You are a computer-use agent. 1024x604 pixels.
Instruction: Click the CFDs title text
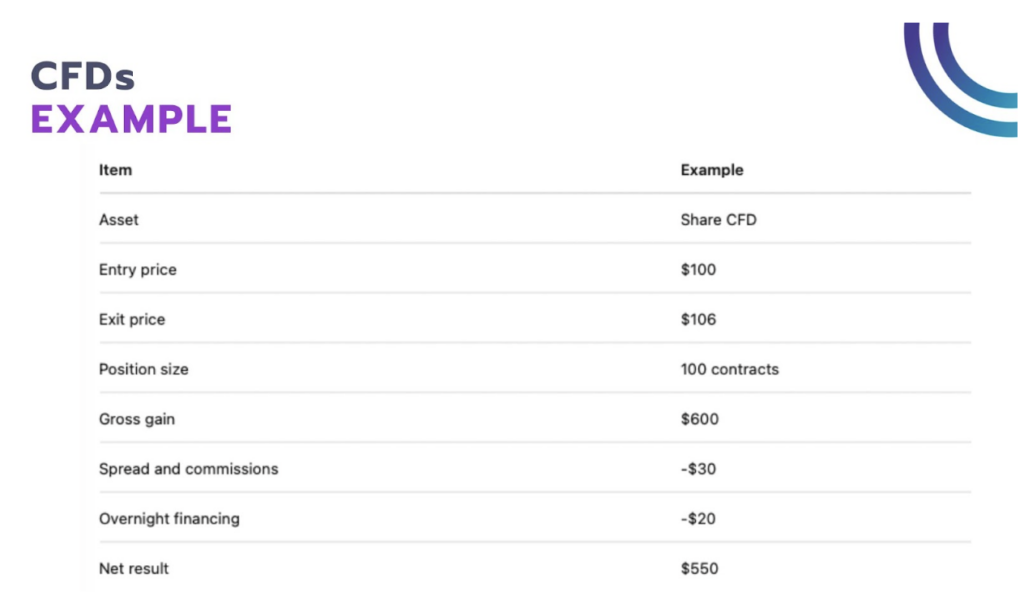(x=84, y=75)
